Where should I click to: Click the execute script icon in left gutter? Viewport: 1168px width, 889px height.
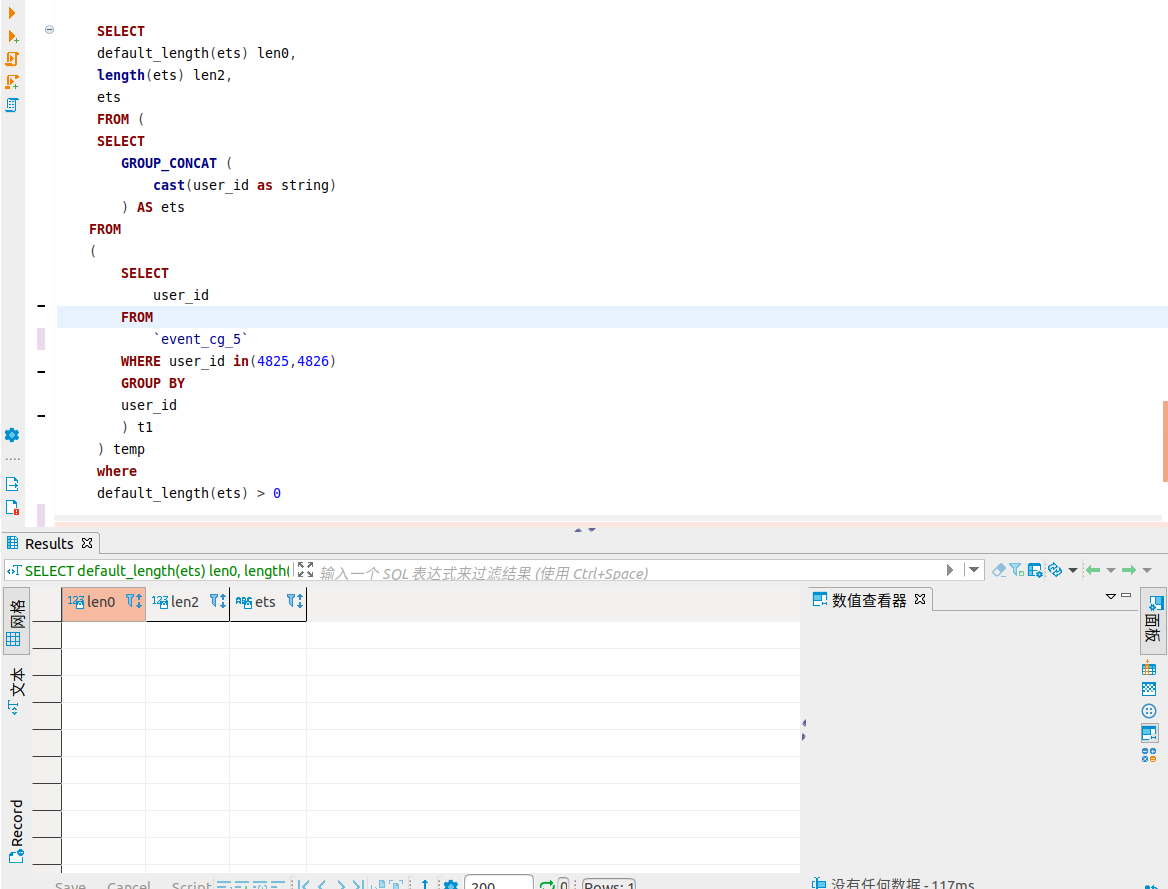12,59
